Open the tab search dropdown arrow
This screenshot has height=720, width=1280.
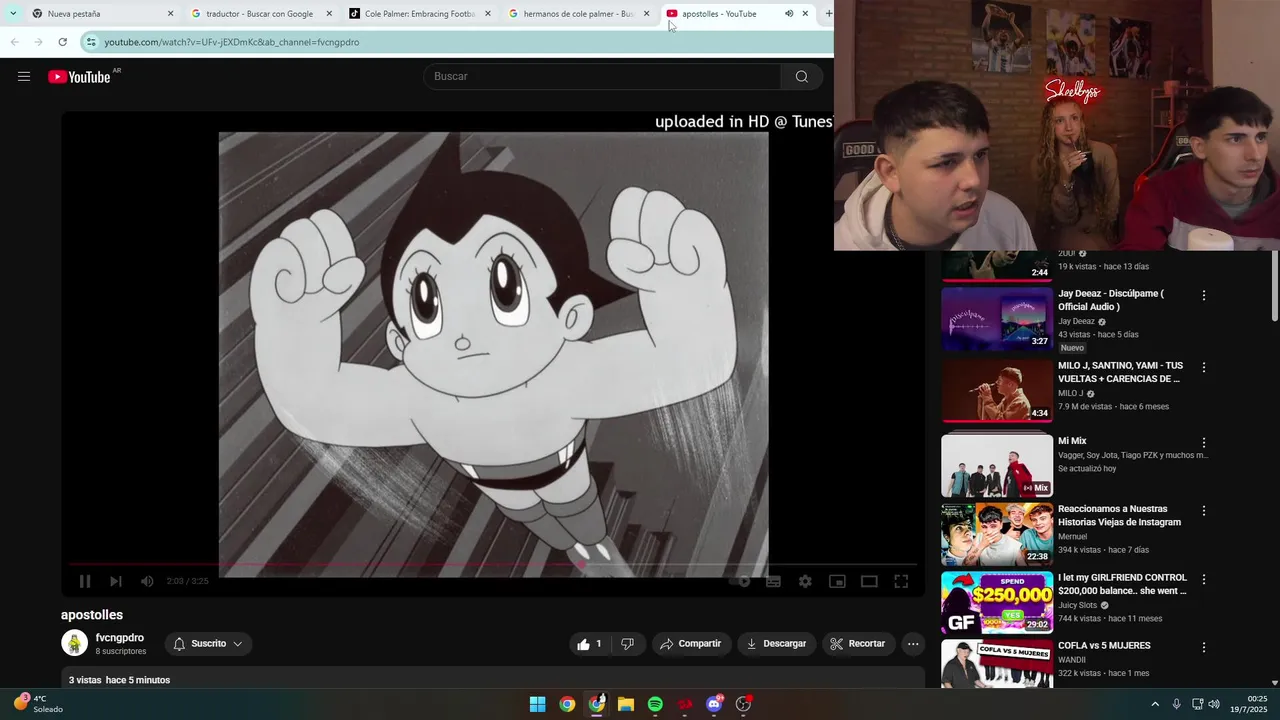13,14
